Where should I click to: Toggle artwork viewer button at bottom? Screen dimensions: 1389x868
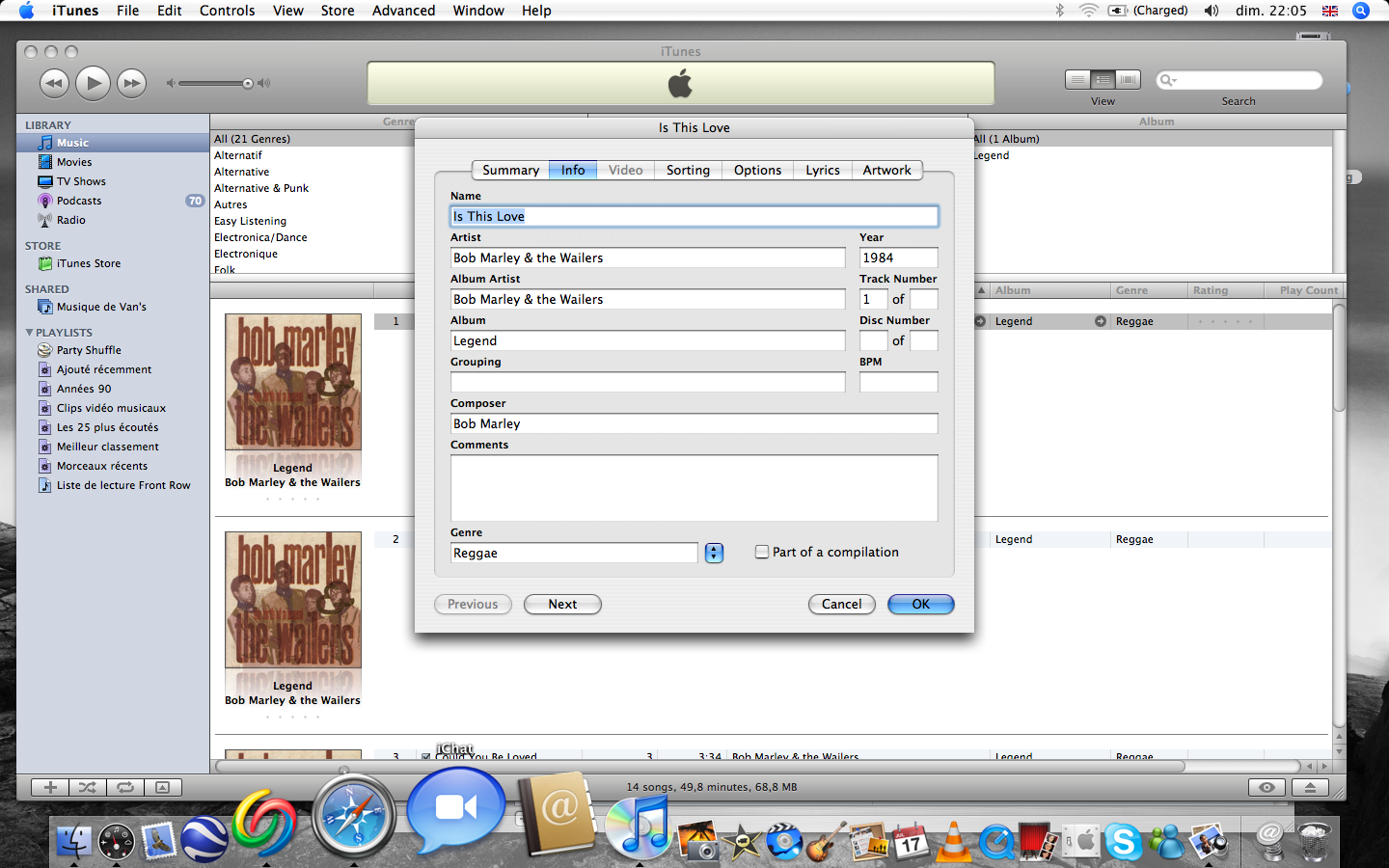(162, 787)
